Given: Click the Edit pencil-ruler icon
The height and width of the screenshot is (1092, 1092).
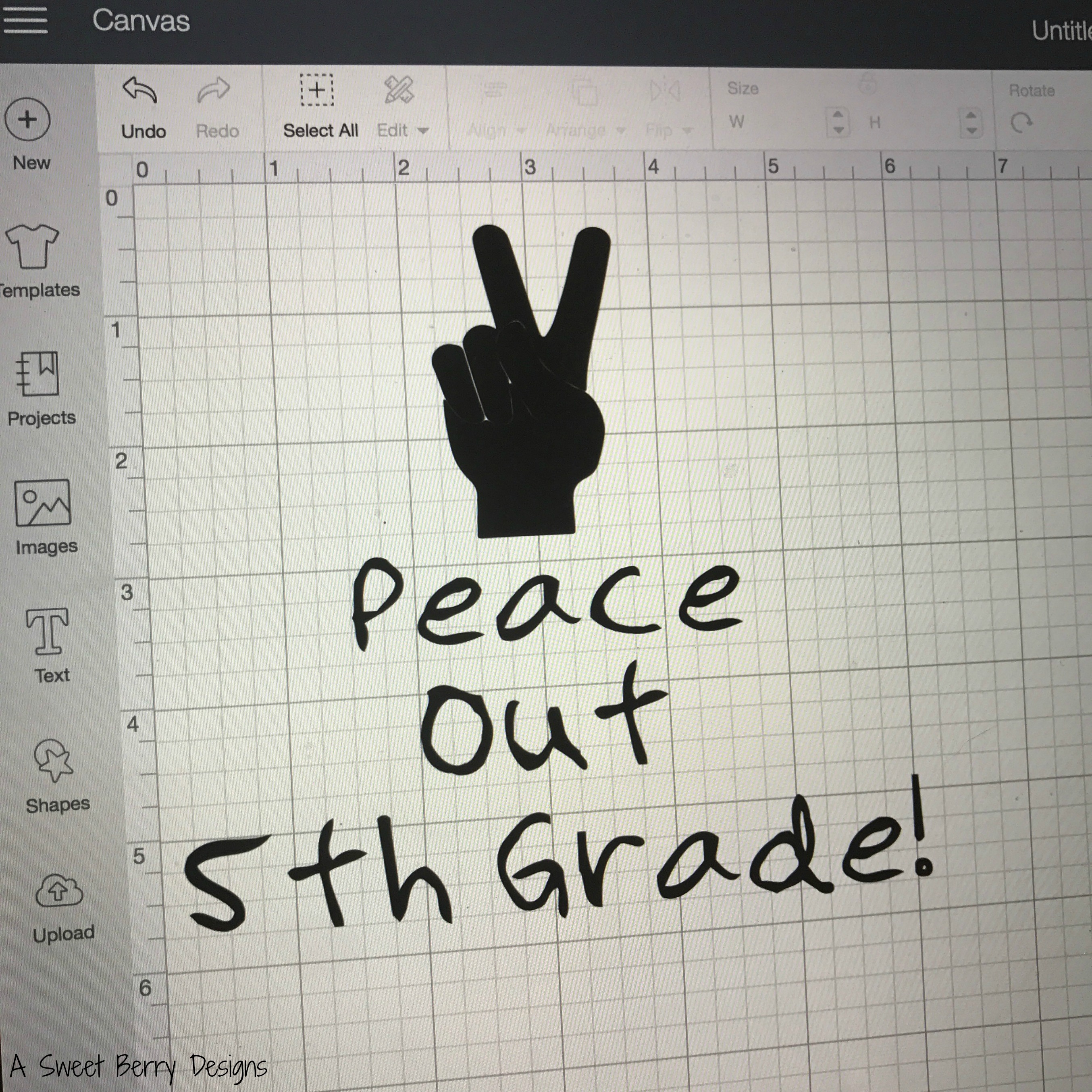Looking at the screenshot, I should (x=399, y=89).
